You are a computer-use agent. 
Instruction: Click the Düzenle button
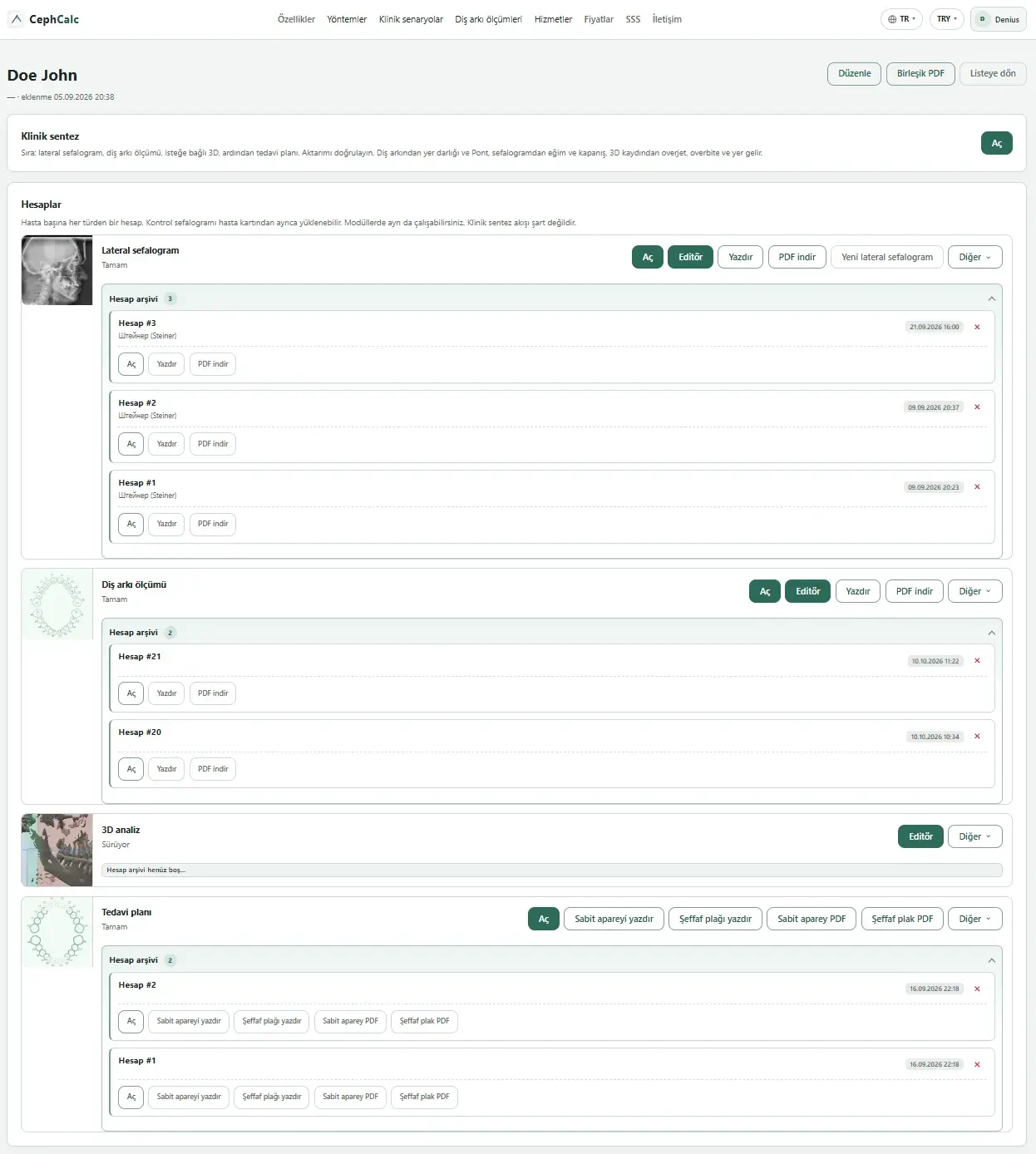tap(854, 74)
